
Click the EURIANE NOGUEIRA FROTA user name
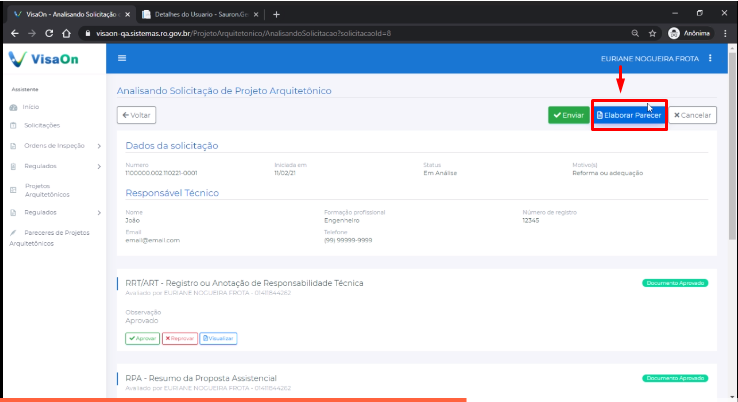650,59
